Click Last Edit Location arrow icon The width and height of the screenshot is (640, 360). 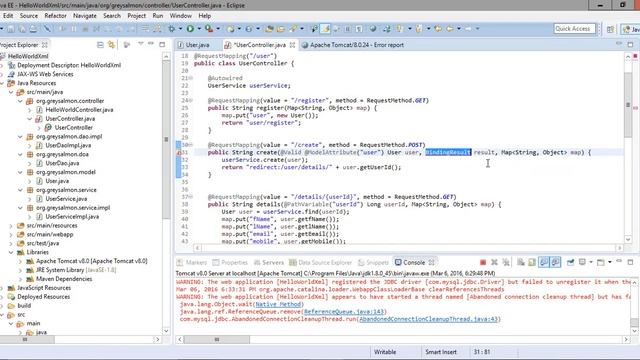click(438, 29)
